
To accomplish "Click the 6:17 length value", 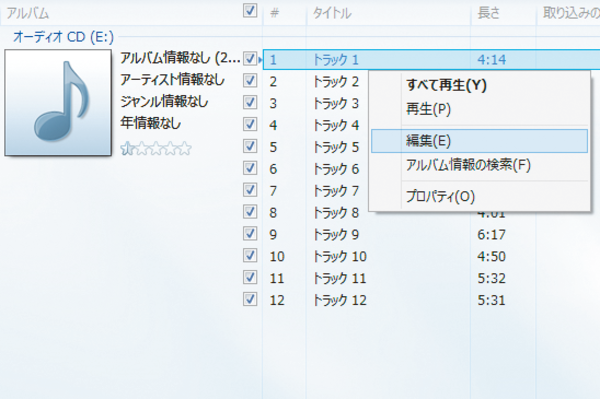I will [491, 234].
